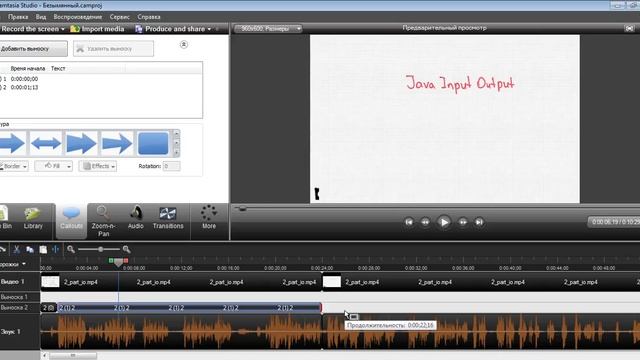Select the selected callout clip on Выноска 2
This screenshot has width=640, height=360.
[x=189, y=308]
